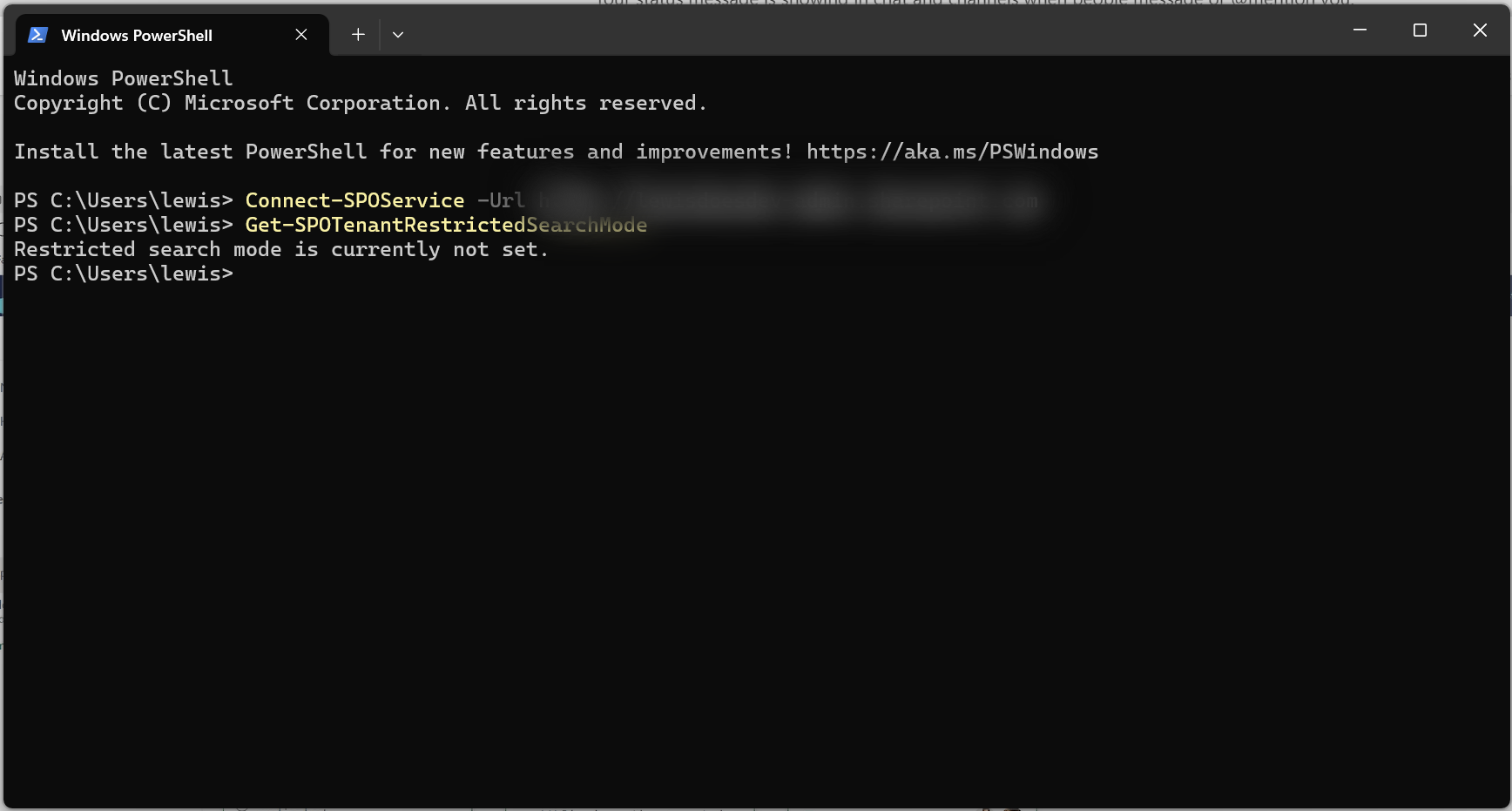Click the Connect-SPOService command text
Image resolution: width=1512 pixels, height=811 pixels.
click(x=354, y=200)
